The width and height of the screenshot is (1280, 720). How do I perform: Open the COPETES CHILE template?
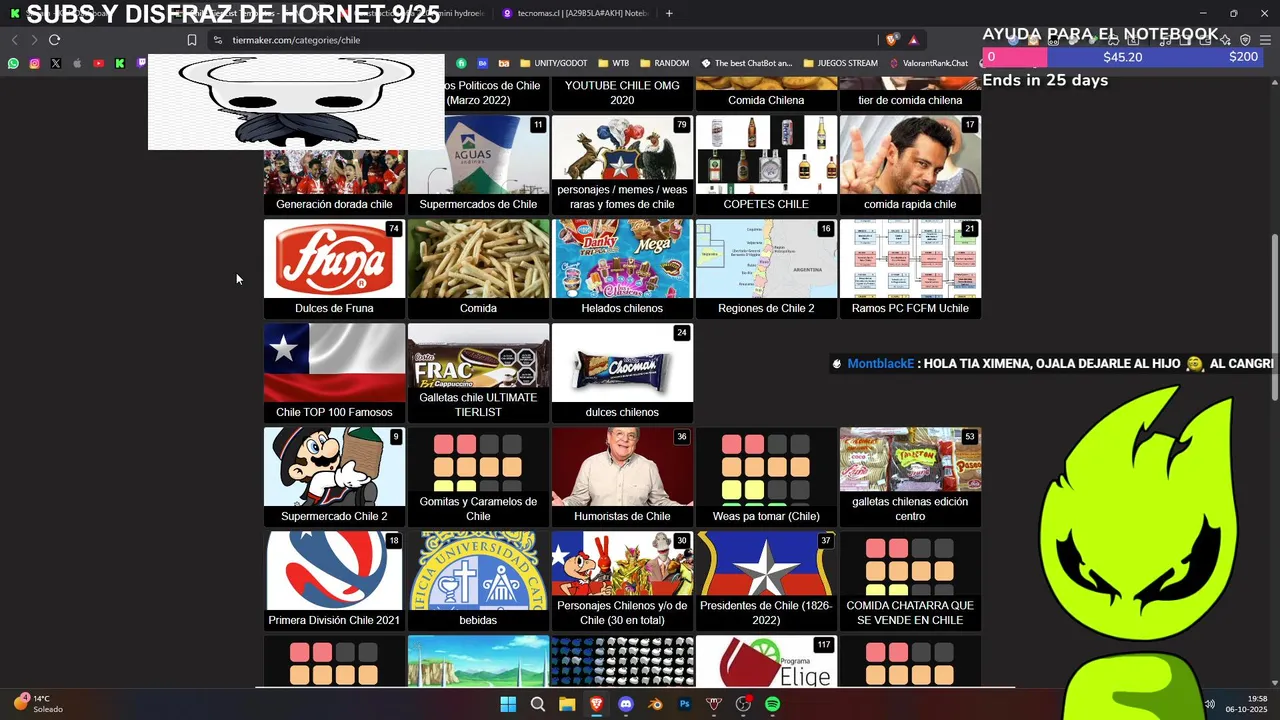click(766, 164)
